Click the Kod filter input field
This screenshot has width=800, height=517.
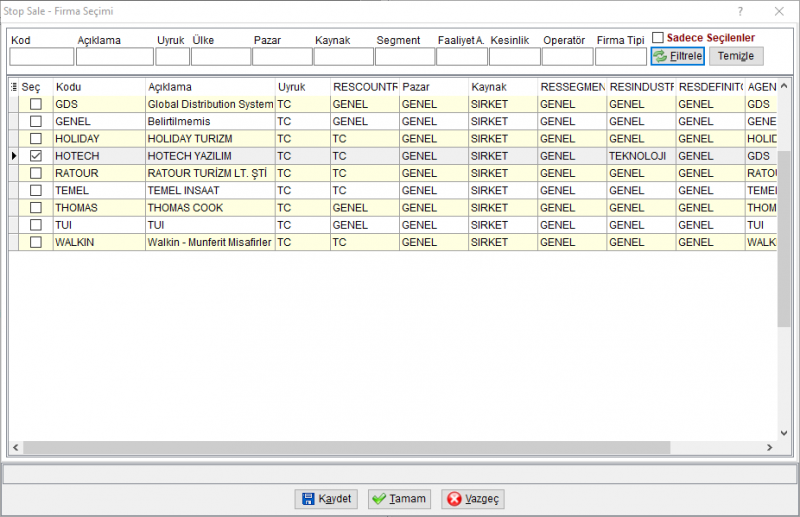point(41,57)
